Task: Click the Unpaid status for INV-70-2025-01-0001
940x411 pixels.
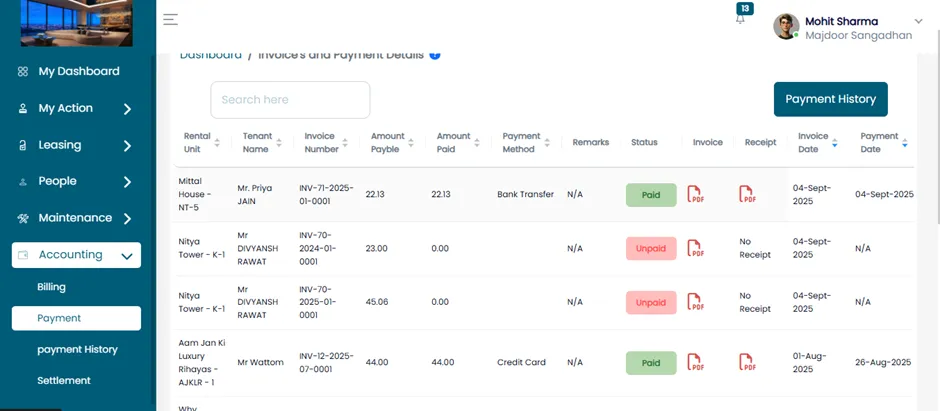Action: pyautogui.click(x=651, y=303)
